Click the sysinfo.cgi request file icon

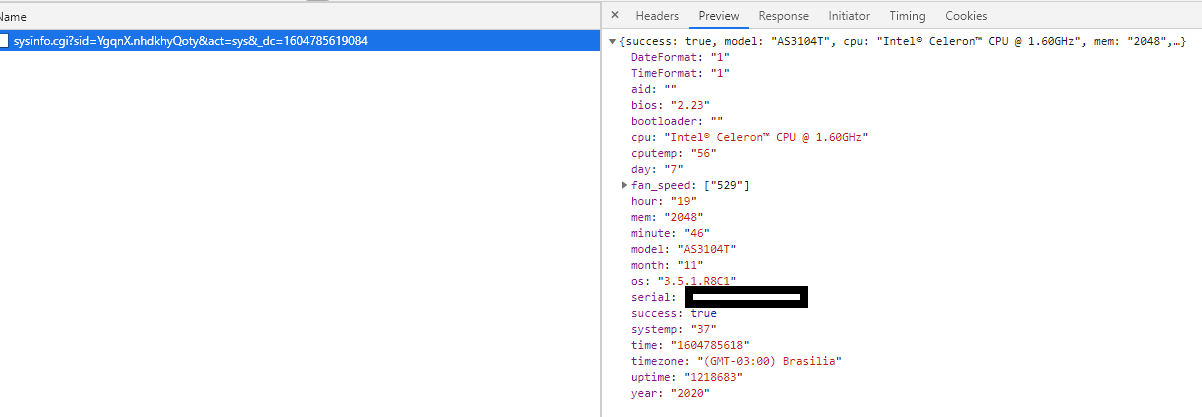tap(4, 41)
